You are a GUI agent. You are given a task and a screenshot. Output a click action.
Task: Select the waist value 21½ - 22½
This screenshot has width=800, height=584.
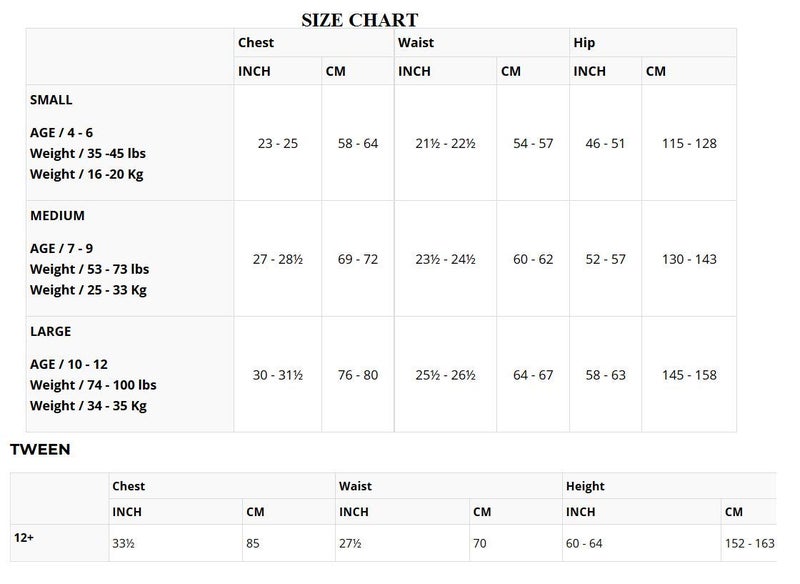coord(445,143)
